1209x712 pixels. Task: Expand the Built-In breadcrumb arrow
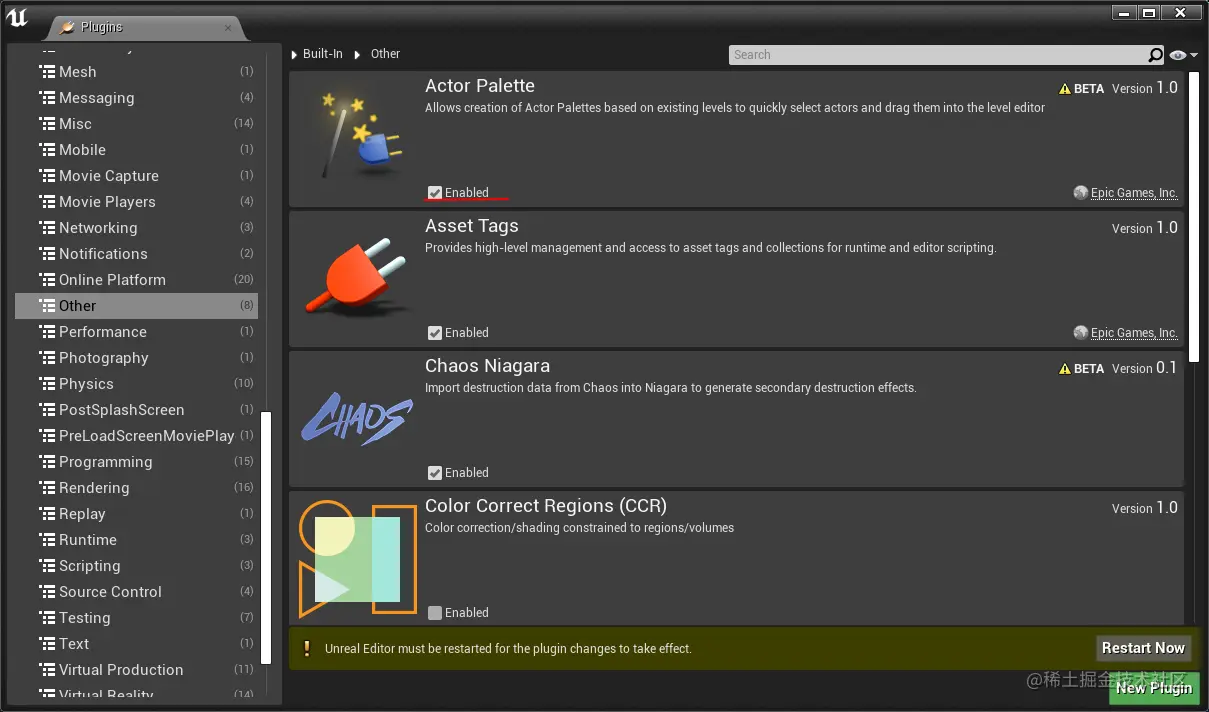[295, 54]
